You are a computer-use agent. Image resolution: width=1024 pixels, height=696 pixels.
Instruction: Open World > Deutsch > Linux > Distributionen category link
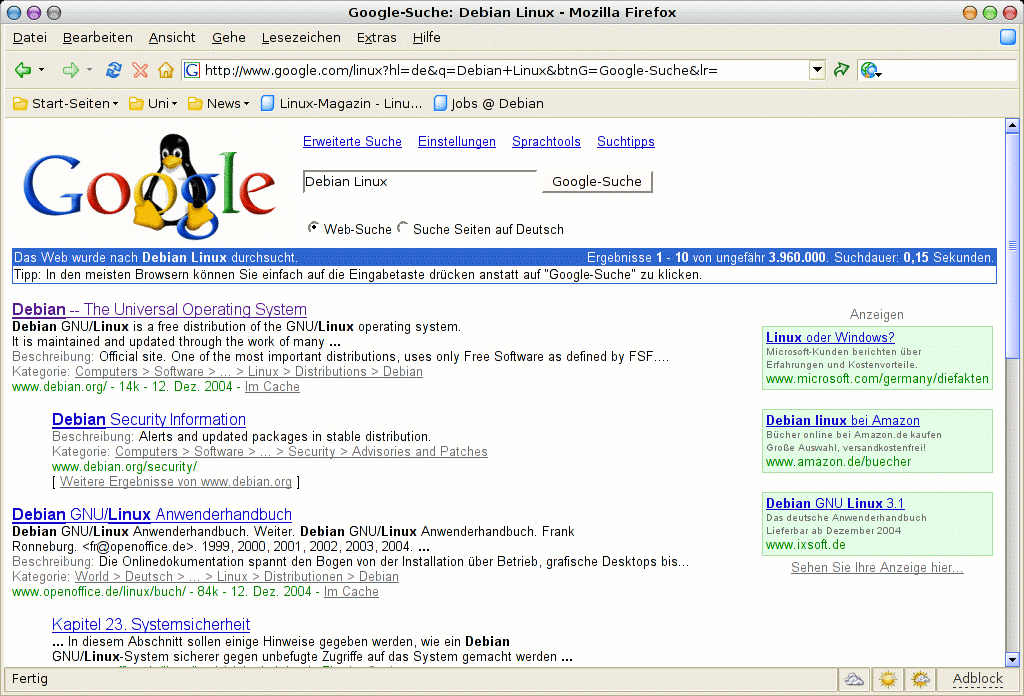236,577
